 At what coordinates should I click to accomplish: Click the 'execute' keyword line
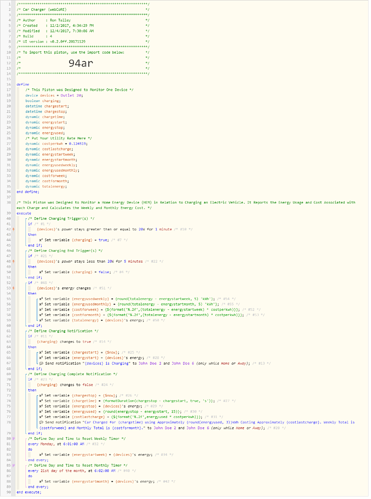pyautogui.click(x=24, y=213)
